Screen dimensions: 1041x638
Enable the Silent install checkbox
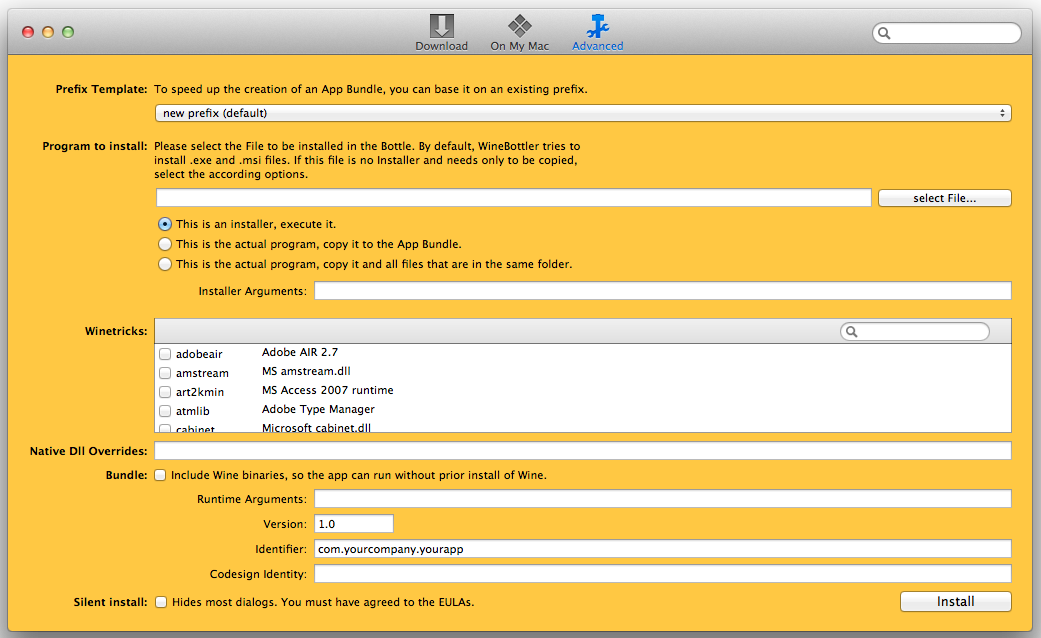point(161,602)
